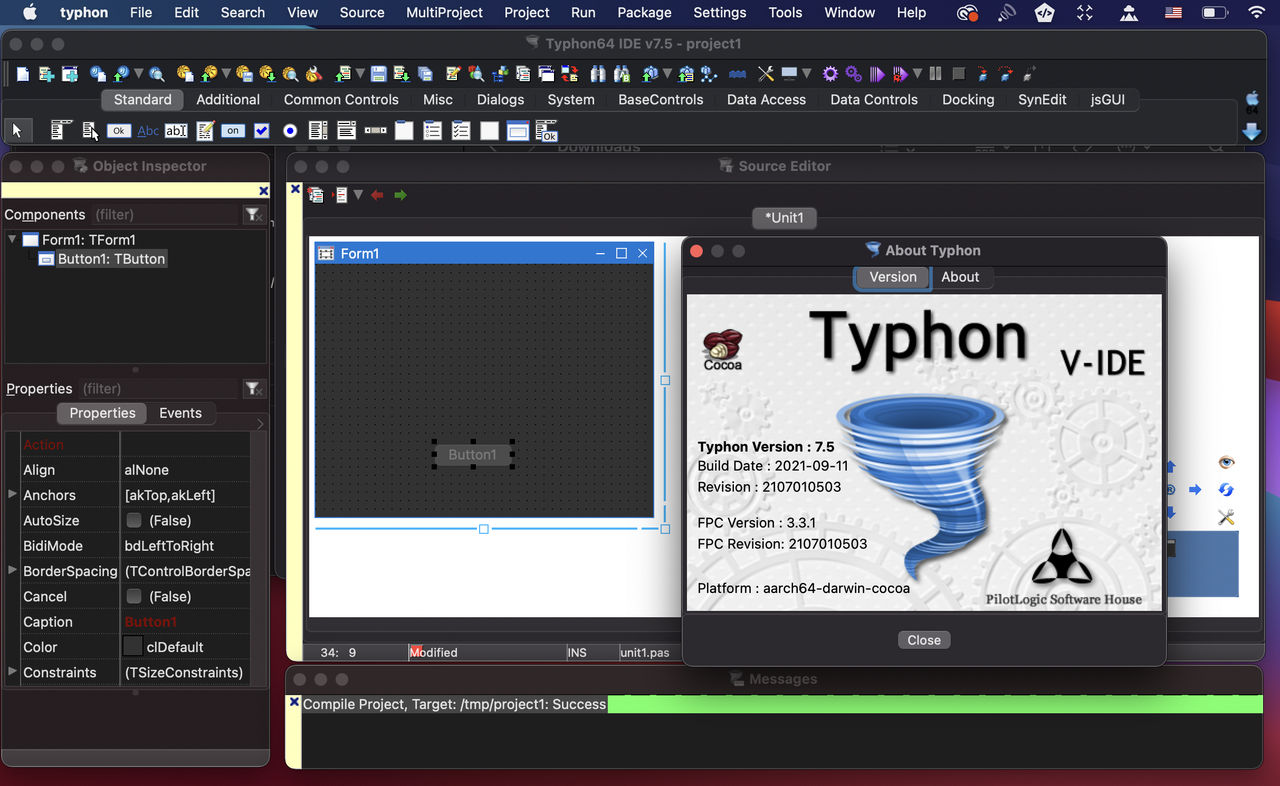Expand the BorderSpacing property
Image resolution: width=1280 pixels, height=786 pixels.
12,570
